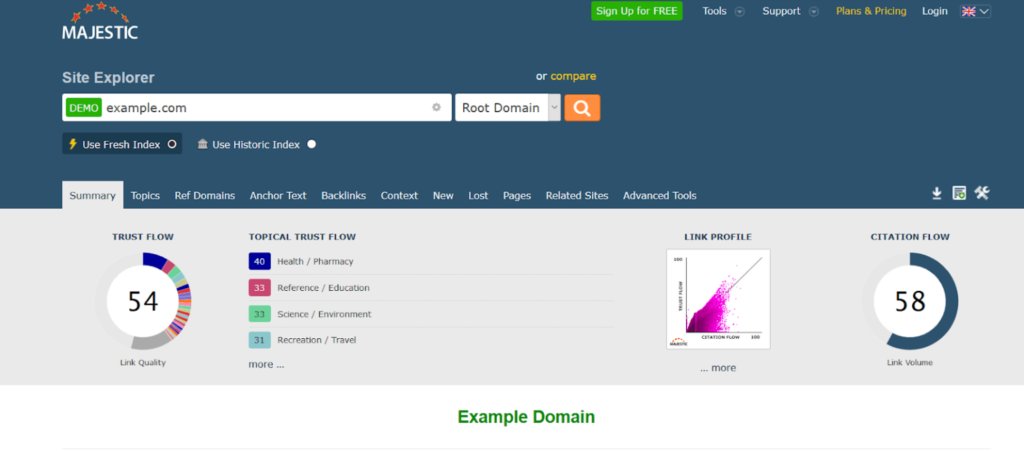
Task: Click the example.com search input field
Action: click(266, 108)
